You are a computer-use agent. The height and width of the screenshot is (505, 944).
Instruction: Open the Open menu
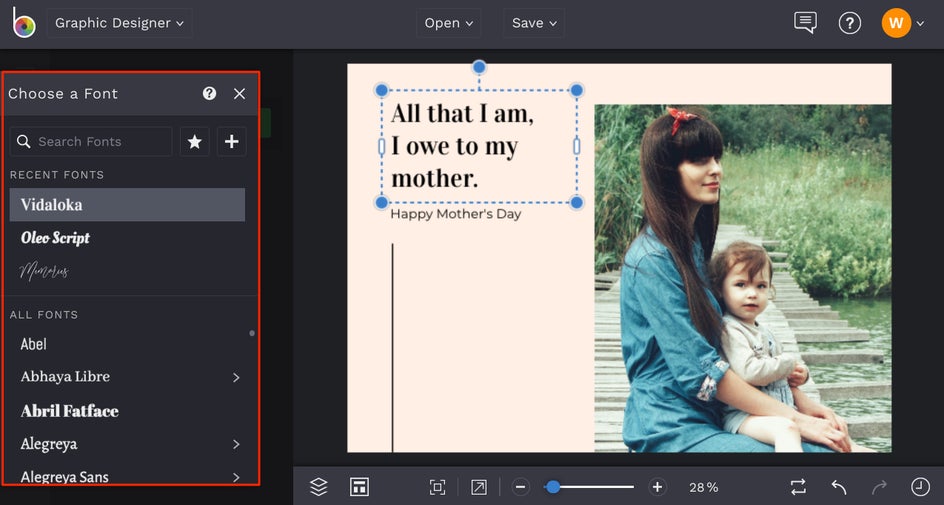[448, 23]
